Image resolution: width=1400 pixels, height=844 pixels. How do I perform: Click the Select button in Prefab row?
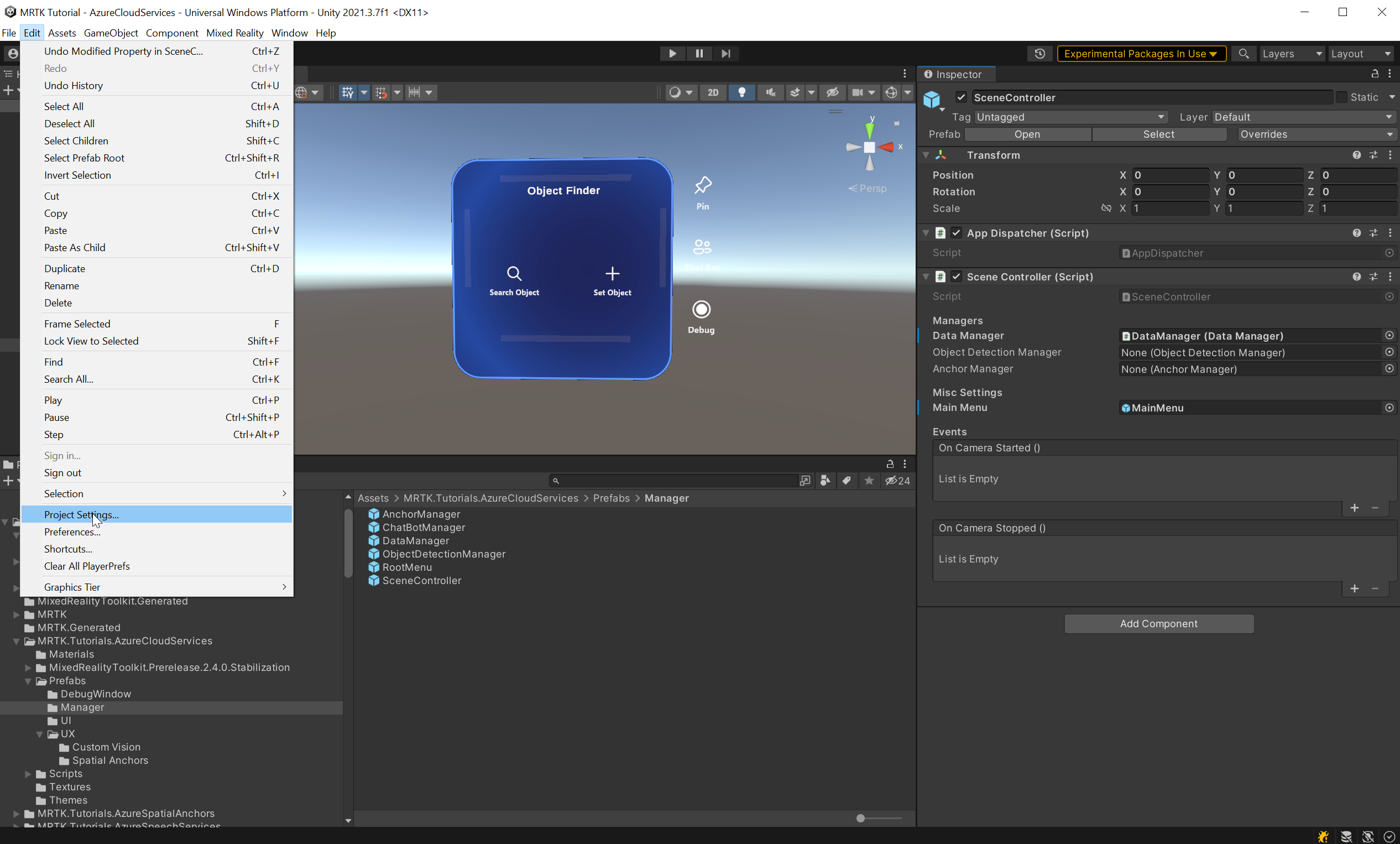click(x=1159, y=134)
